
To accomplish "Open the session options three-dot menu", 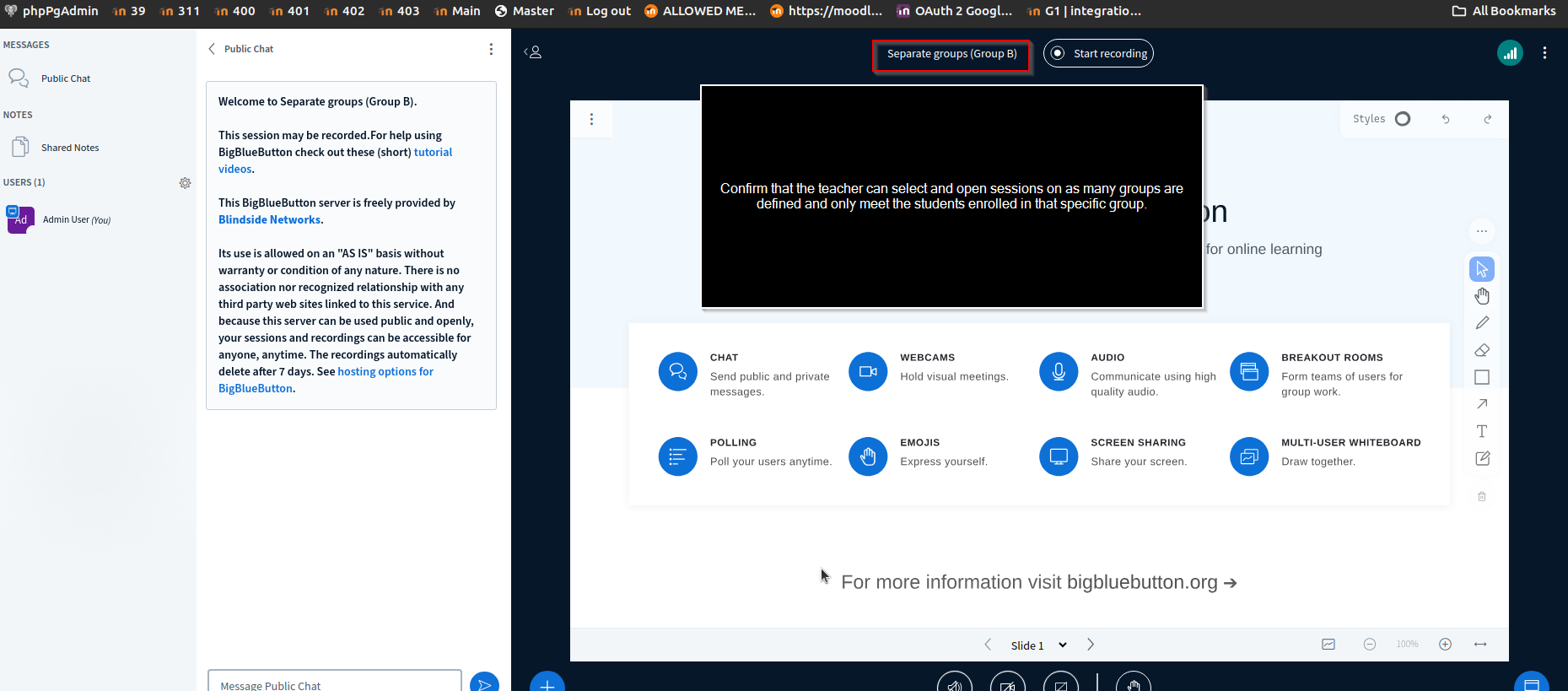I will pyautogui.click(x=1544, y=53).
